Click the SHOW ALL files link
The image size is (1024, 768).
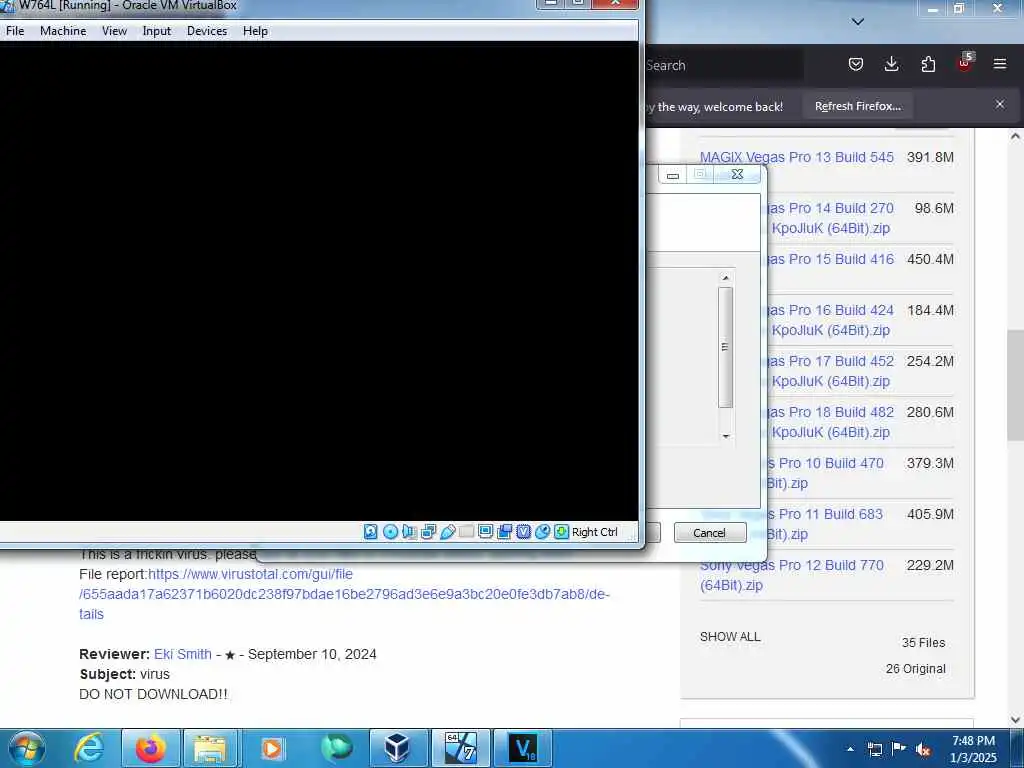pos(730,637)
